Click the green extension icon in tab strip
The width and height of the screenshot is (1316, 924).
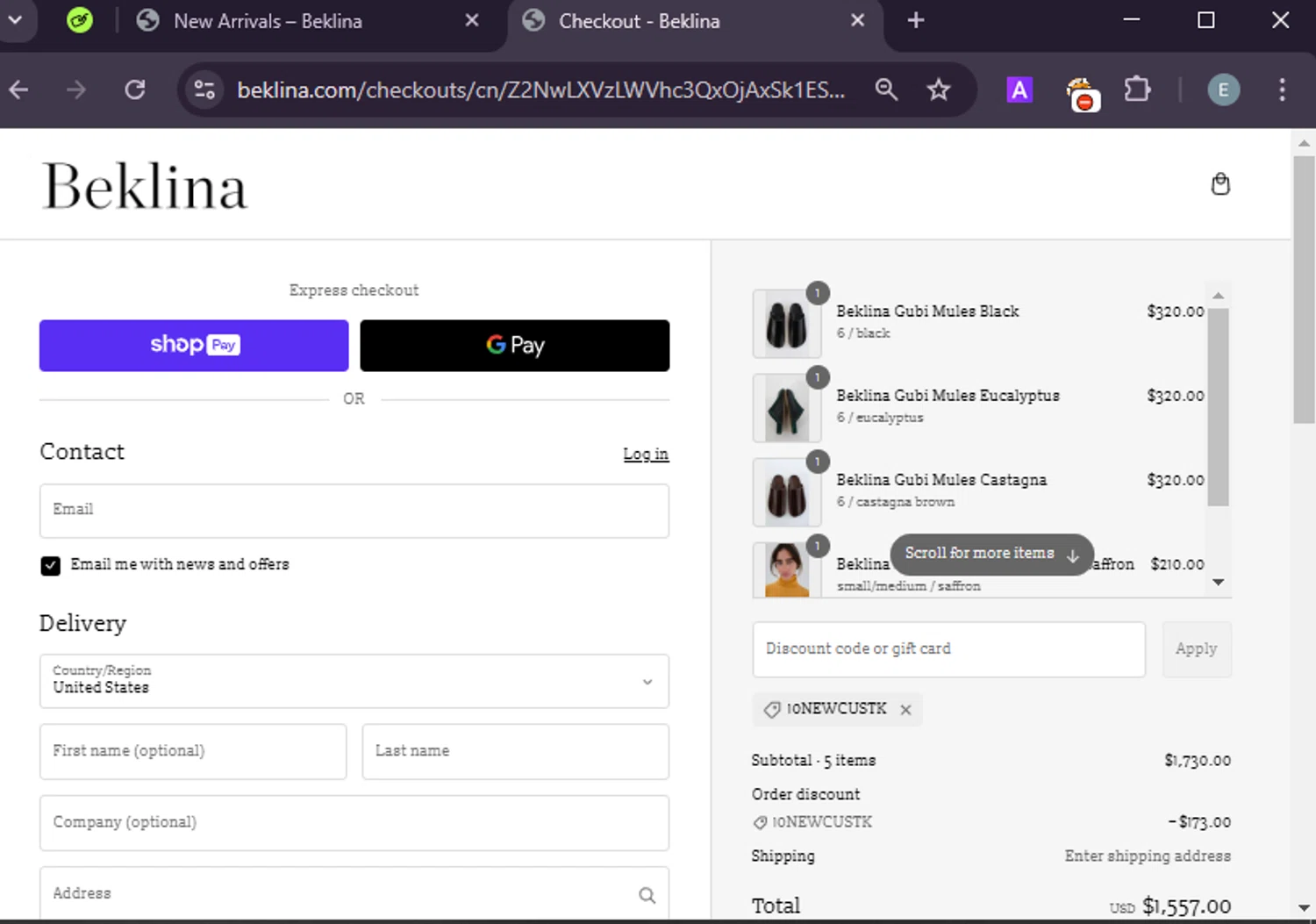click(80, 20)
